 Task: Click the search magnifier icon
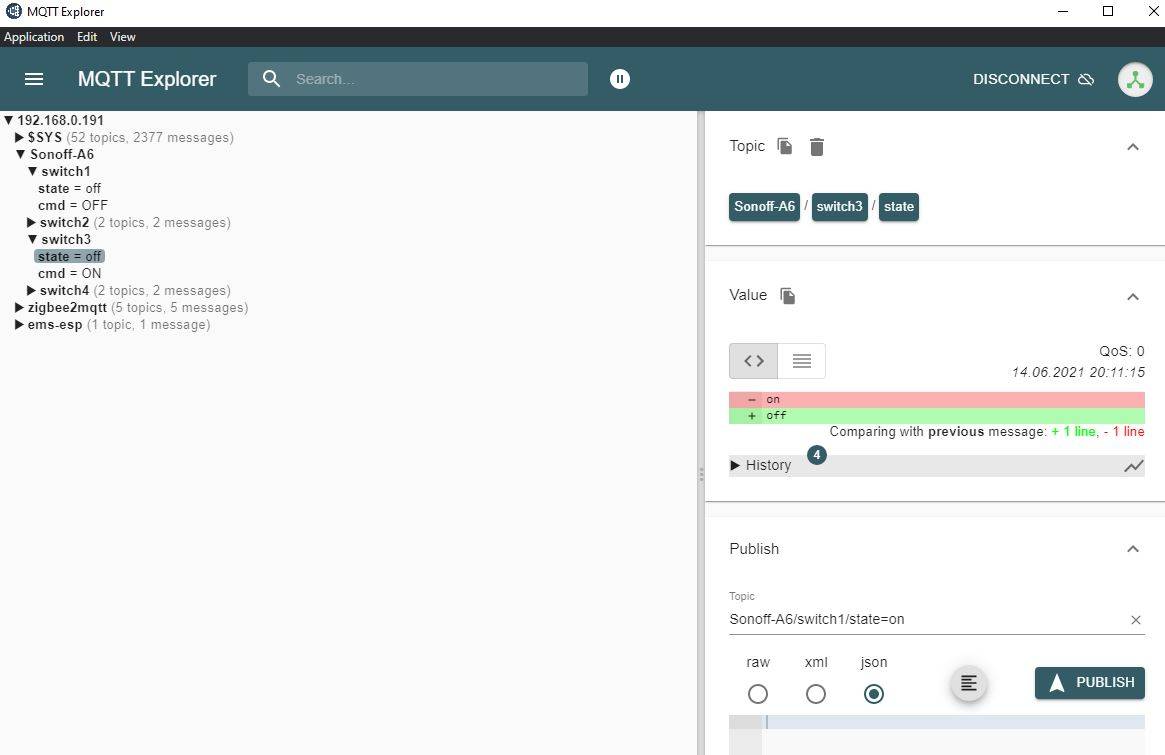[x=271, y=79]
